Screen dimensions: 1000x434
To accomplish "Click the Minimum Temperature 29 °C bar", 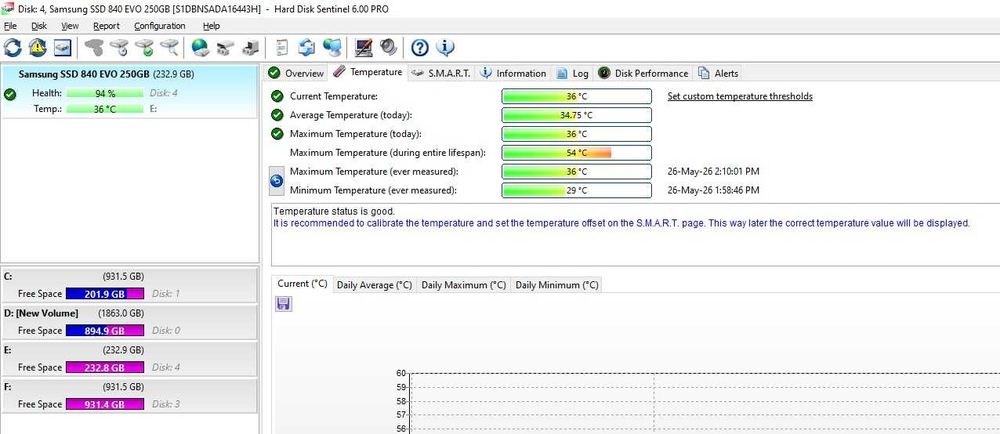I will (x=577, y=191).
